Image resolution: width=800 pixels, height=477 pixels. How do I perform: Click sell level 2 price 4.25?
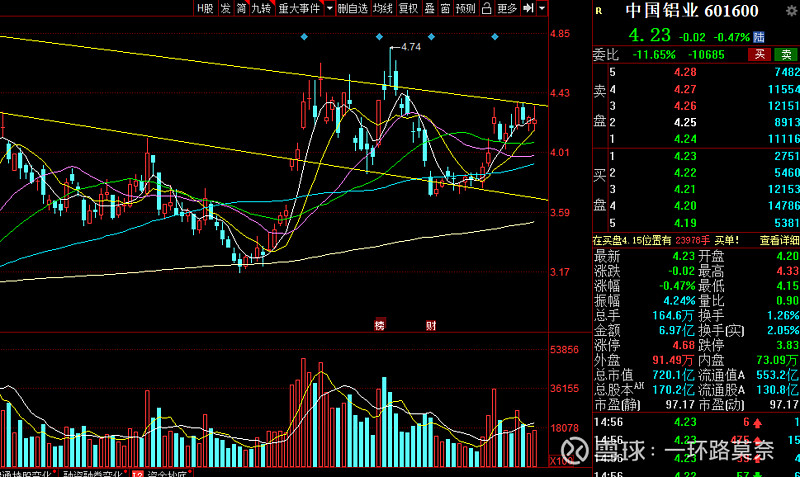685,122
